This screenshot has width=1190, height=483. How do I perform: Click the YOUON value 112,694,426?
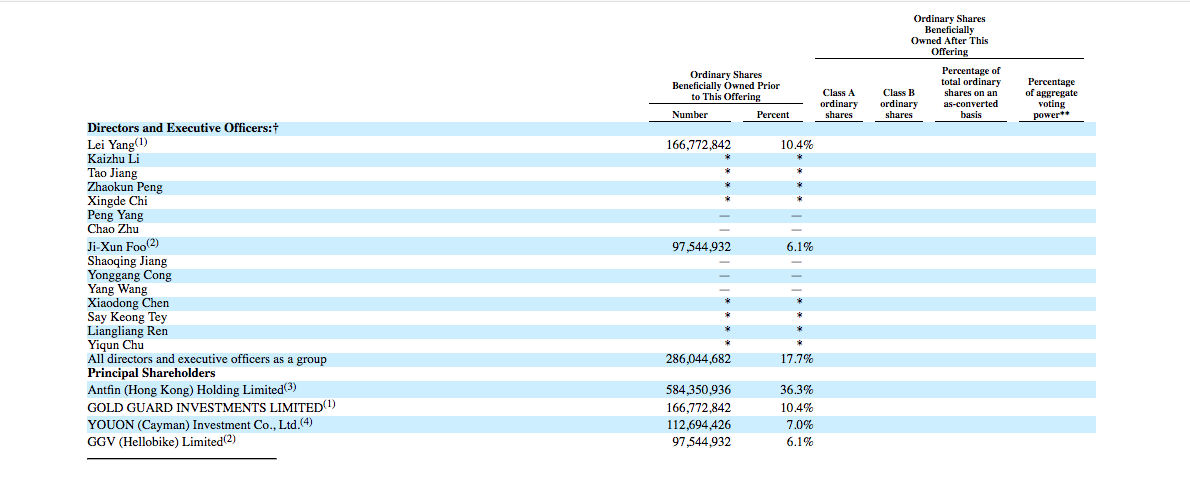(x=698, y=424)
